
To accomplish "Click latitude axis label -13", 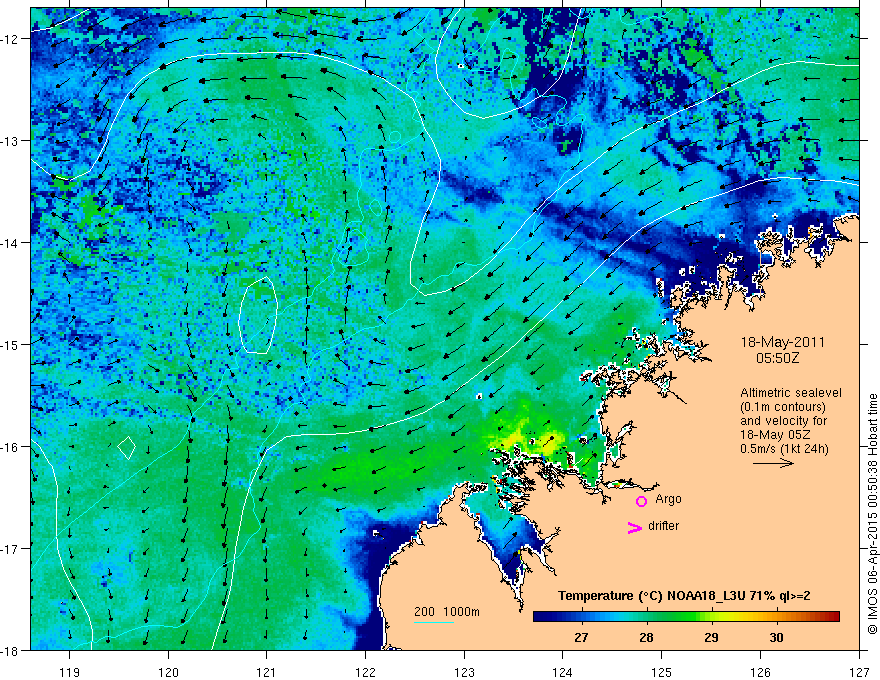I will [x=10, y=141].
